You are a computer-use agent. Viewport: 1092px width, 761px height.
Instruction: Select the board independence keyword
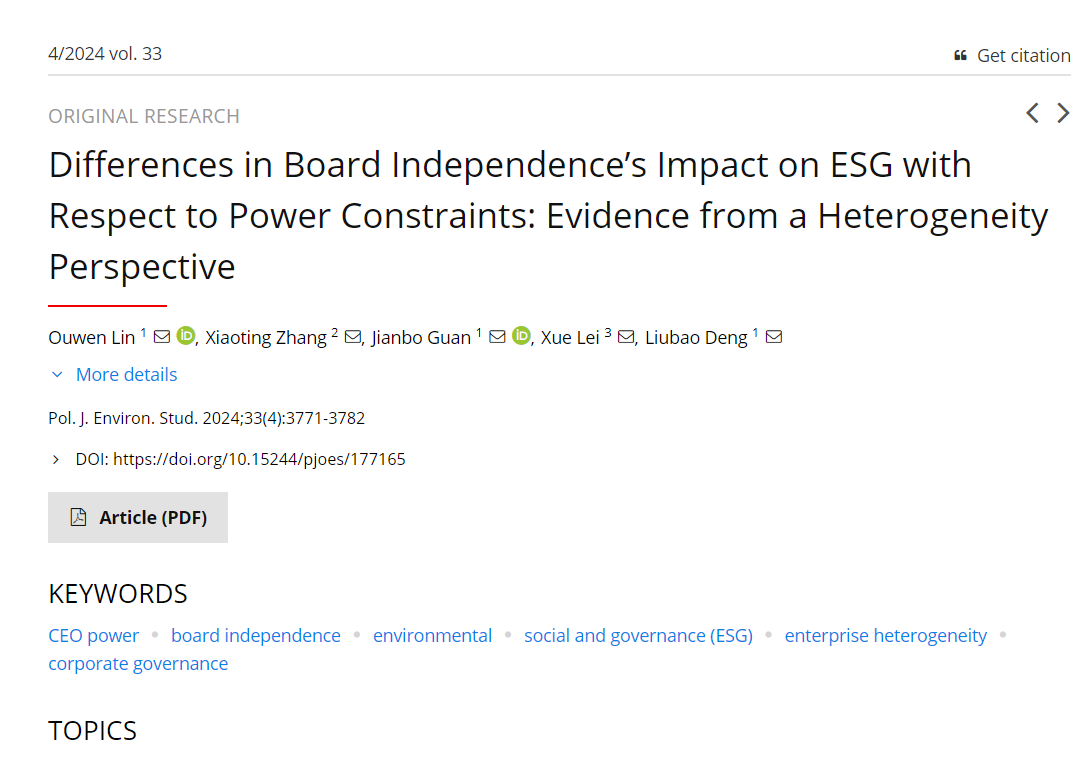pyautogui.click(x=256, y=636)
